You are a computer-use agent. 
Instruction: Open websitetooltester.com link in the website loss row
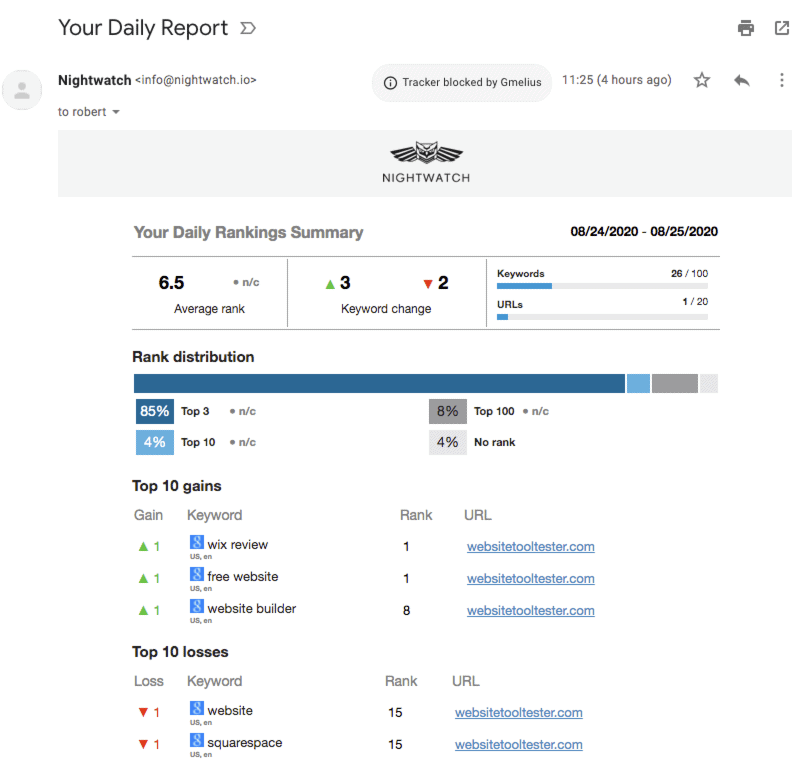(518, 712)
